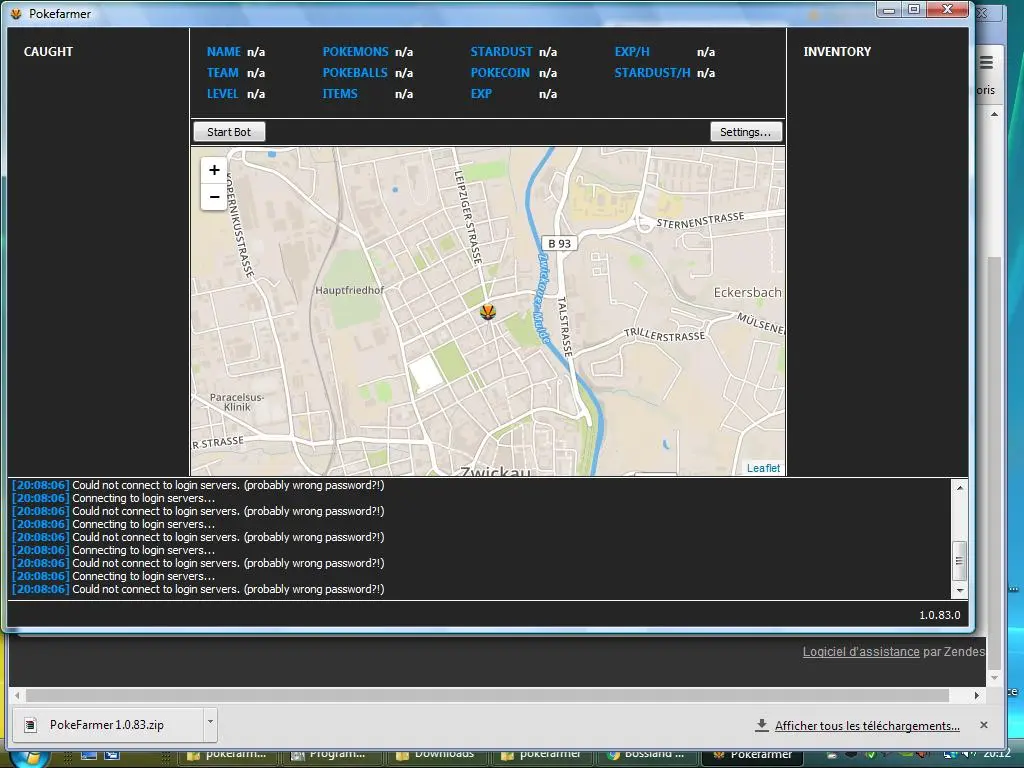Click the Hauptfriedhof label on the map
The height and width of the screenshot is (768, 1024).
click(x=349, y=290)
